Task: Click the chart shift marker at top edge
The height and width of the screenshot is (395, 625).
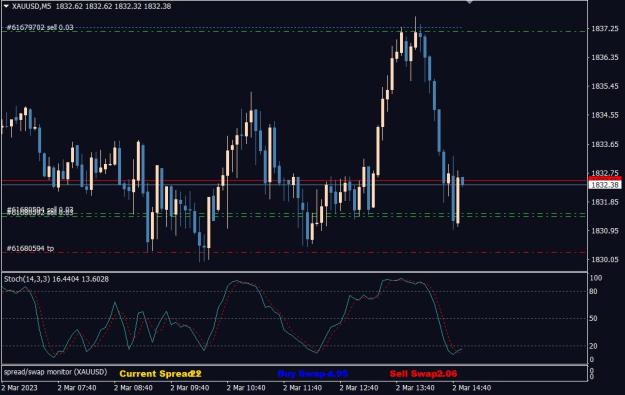Action: coord(470,2)
